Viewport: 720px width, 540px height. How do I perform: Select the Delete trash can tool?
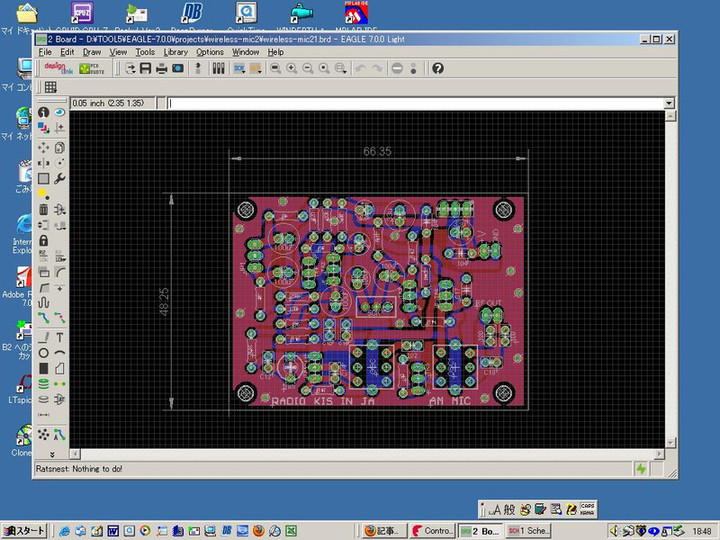[x=44, y=209]
